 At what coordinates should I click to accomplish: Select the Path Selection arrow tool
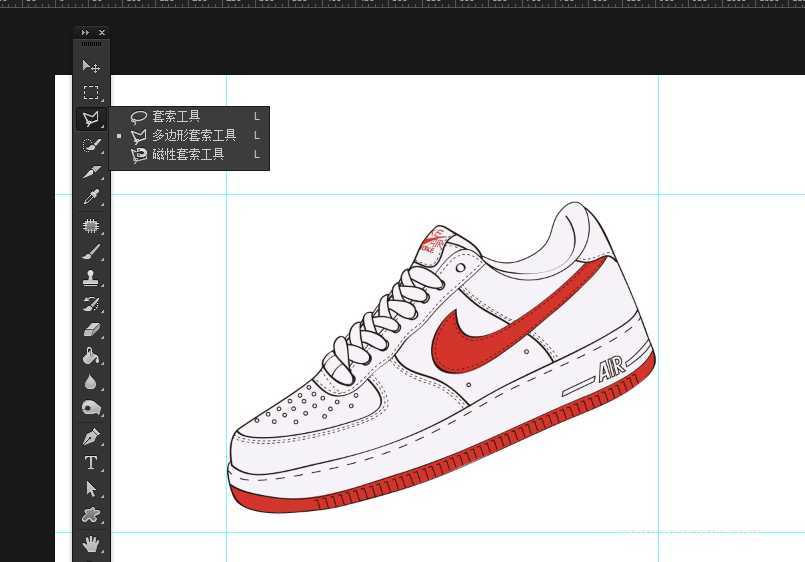[x=91, y=489]
